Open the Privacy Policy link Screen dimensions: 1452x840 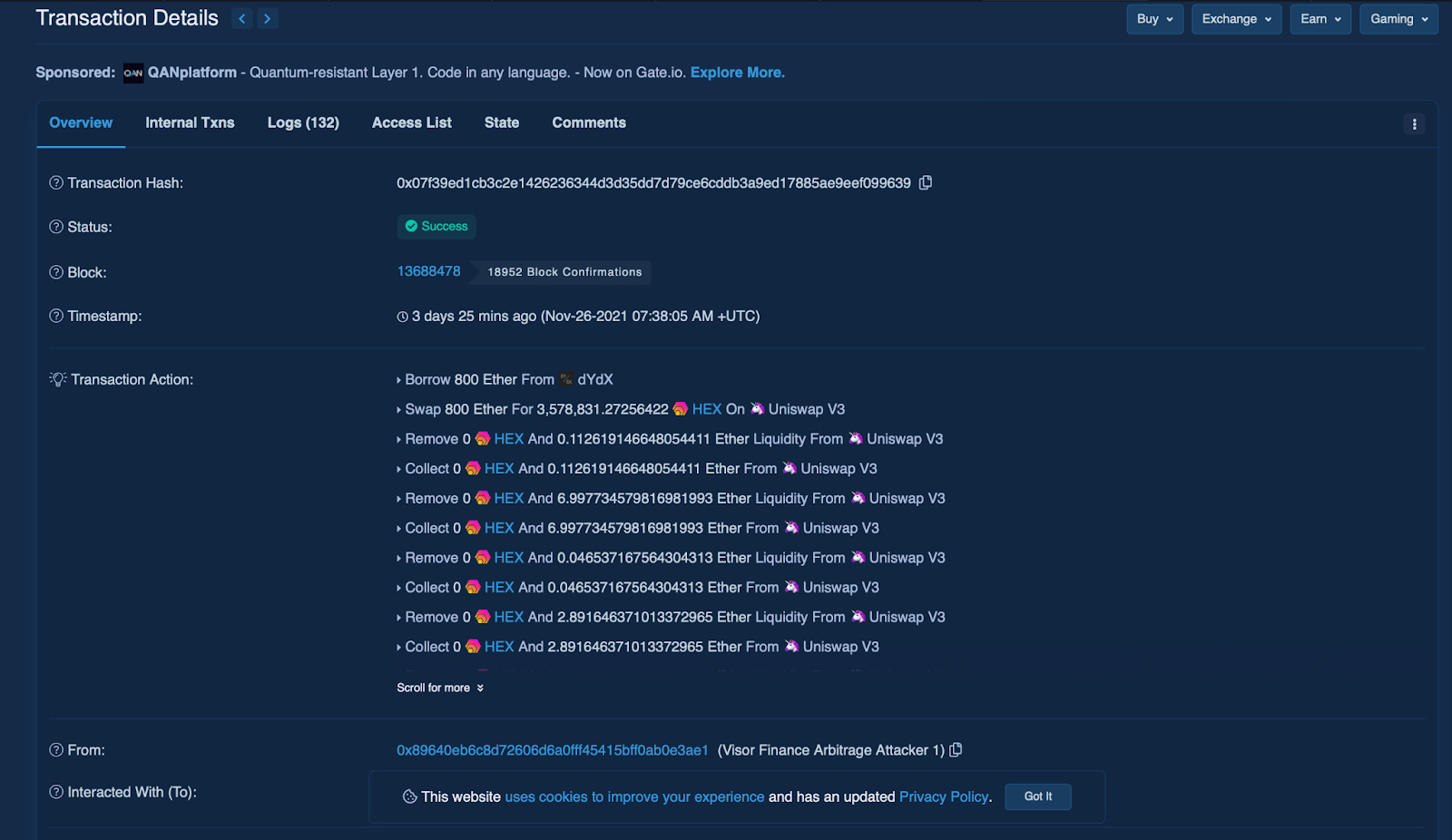(x=944, y=796)
